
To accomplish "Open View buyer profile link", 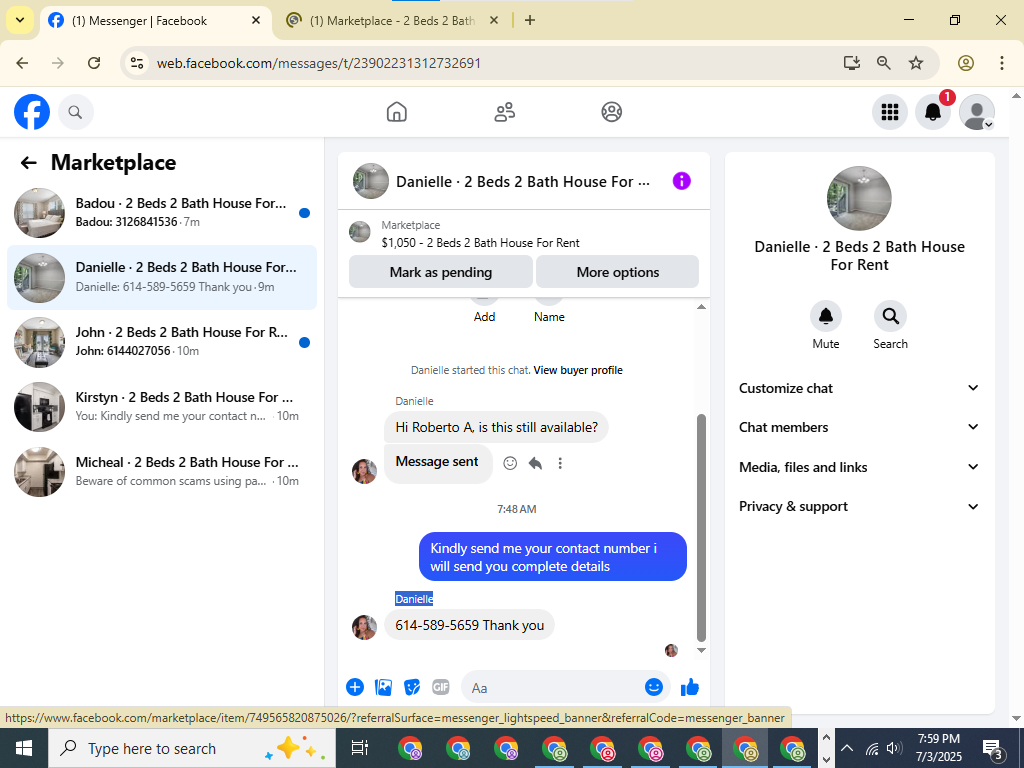I will 578,370.
